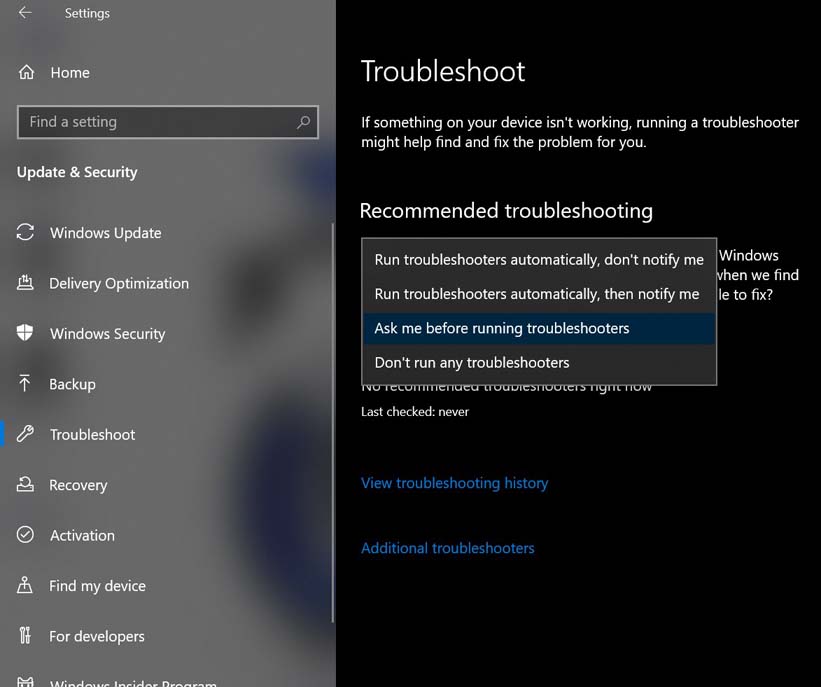
Task: Click the Update & Security heading
Action: [77, 172]
